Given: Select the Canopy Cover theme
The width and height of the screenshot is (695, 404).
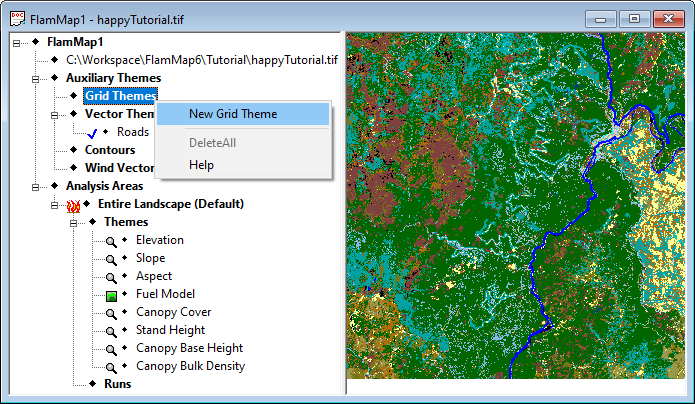Looking at the screenshot, I should 173,312.
